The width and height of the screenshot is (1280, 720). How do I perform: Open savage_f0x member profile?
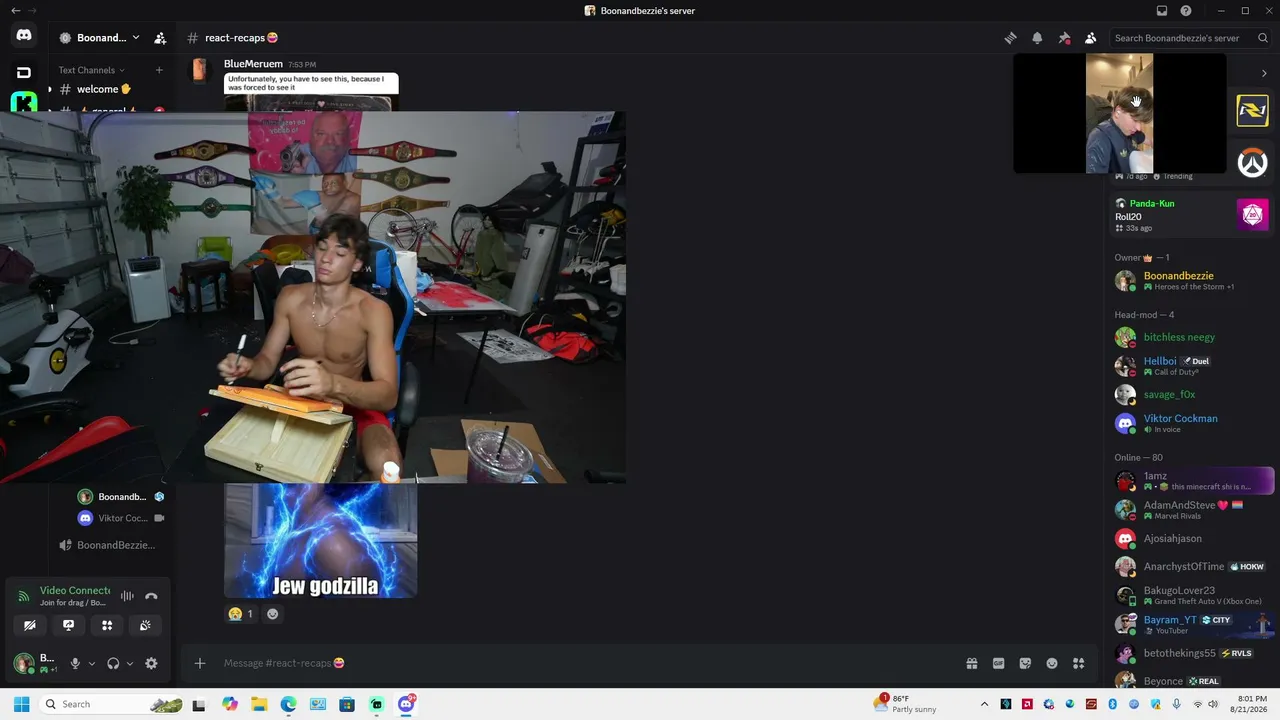pos(1191,394)
